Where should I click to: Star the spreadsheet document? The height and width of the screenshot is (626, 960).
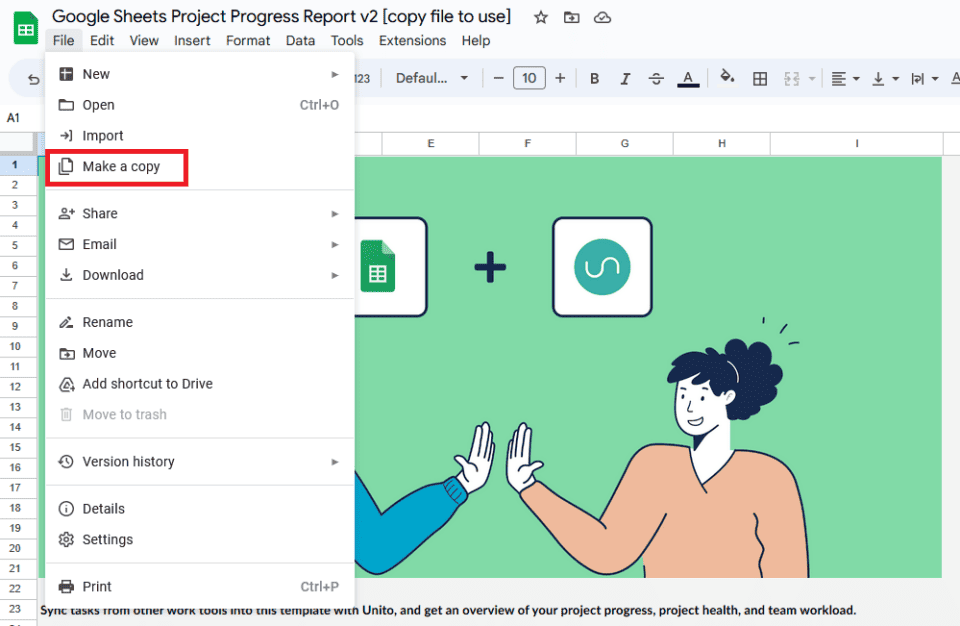coord(540,16)
